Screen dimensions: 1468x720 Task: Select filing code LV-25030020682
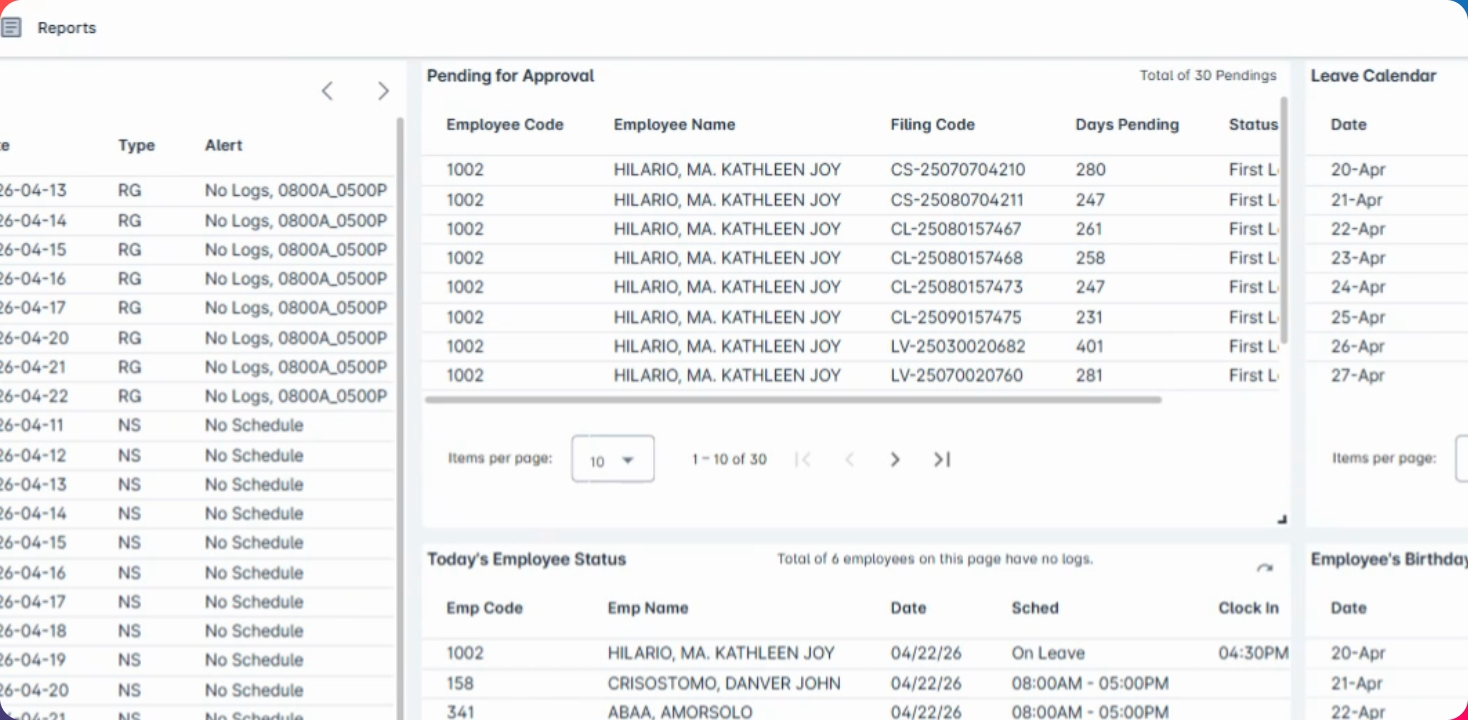(x=958, y=346)
